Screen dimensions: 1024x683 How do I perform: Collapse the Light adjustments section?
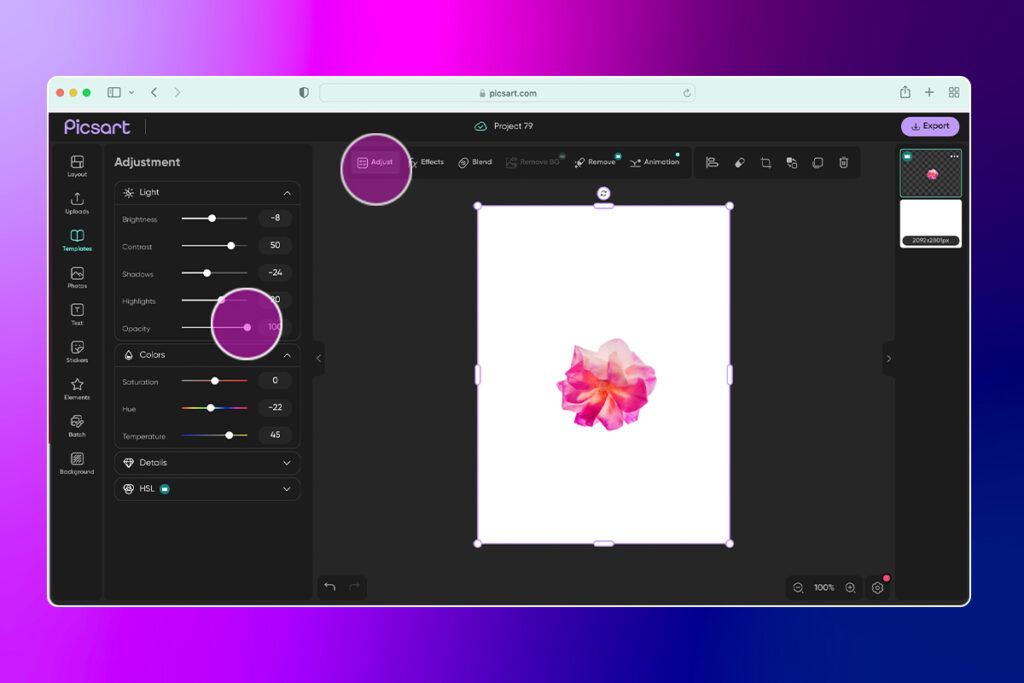pyautogui.click(x=289, y=192)
